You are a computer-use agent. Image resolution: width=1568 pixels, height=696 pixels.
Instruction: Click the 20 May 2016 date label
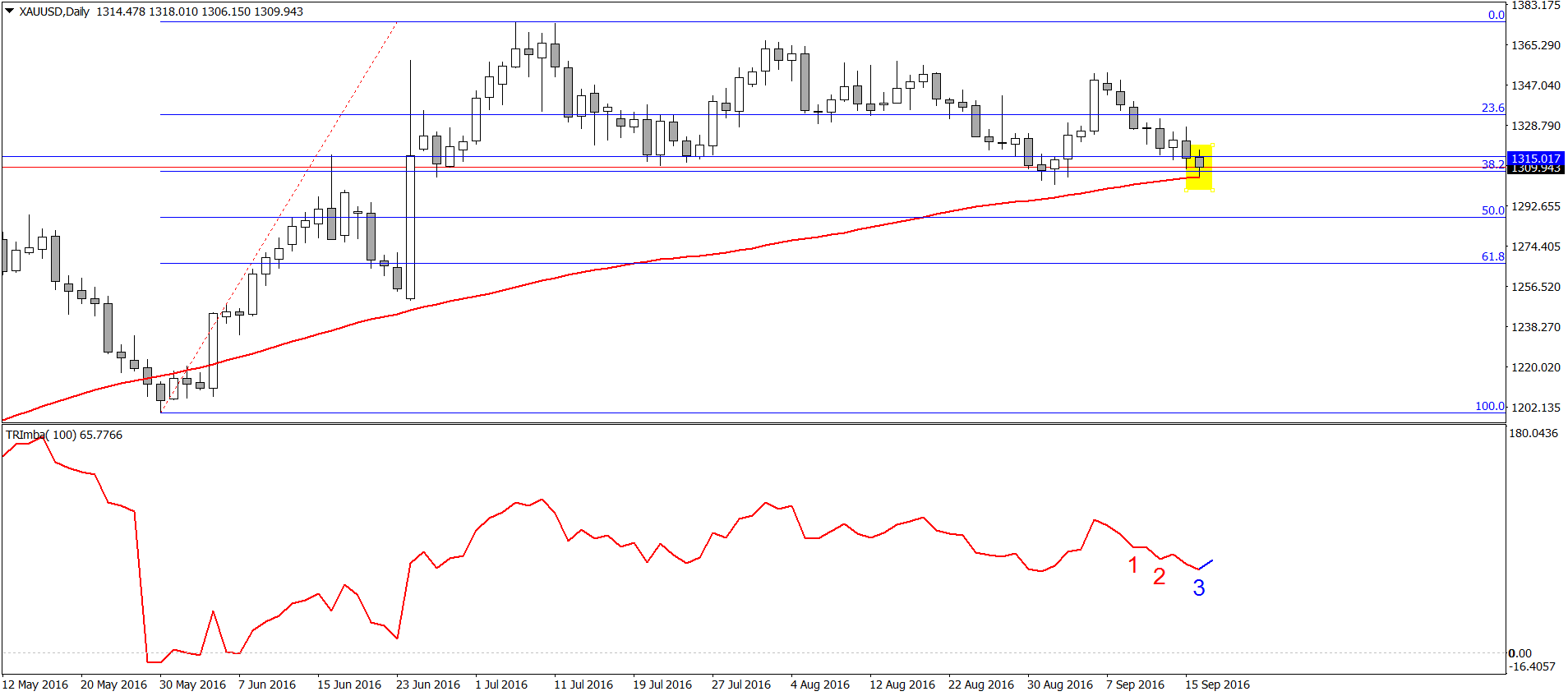point(114,684)
